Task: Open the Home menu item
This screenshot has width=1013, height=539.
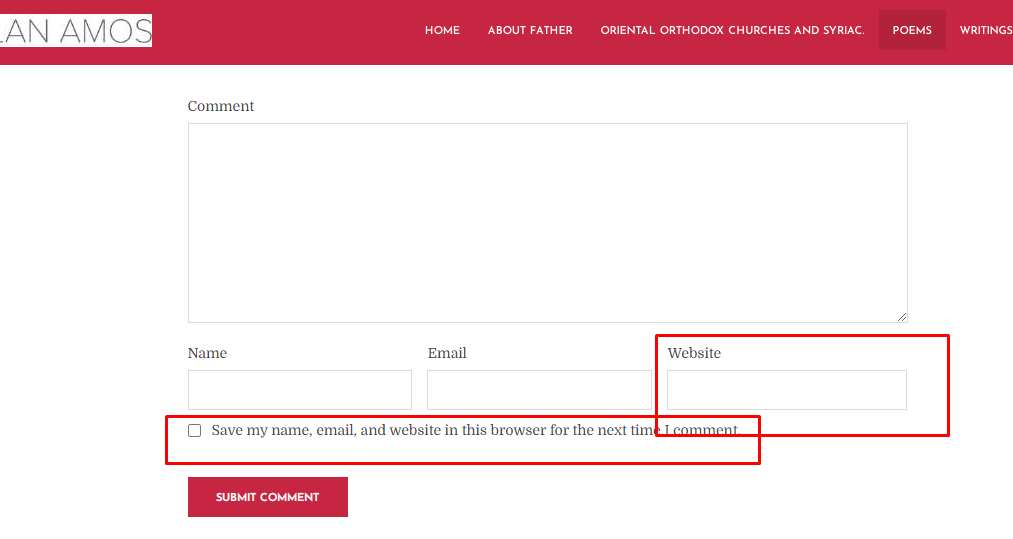Action: (442, 30)
